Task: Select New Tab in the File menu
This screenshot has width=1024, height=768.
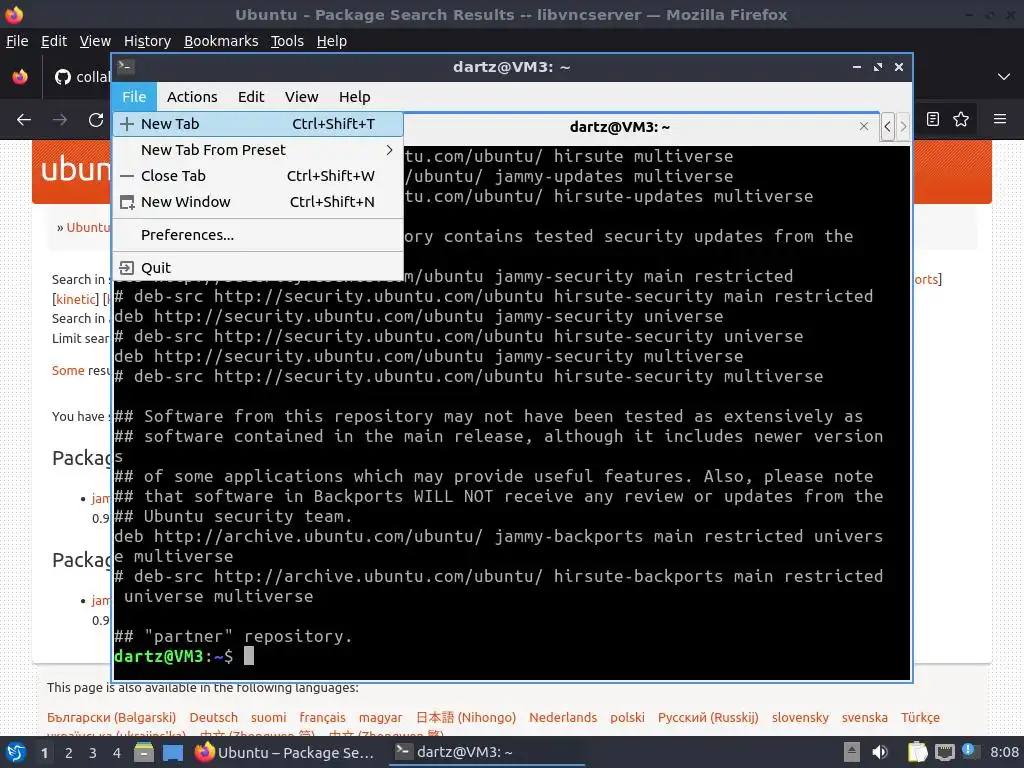Action: coord(258,124)
